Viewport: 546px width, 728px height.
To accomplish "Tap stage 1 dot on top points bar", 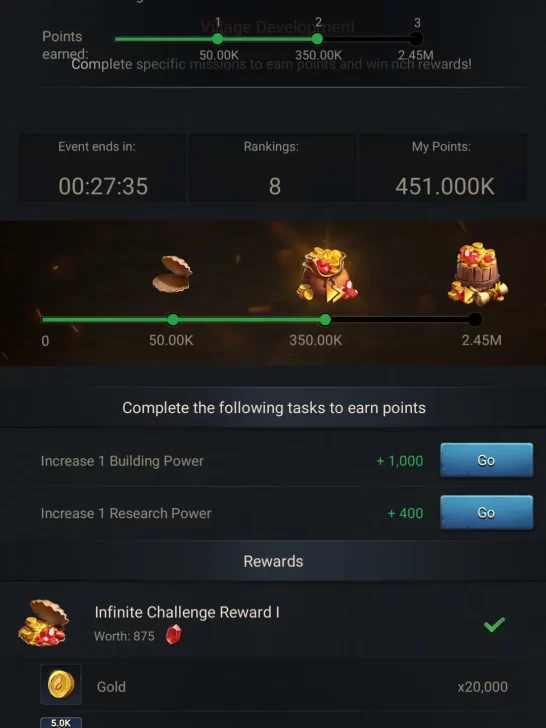I will (x=217, y=39).
